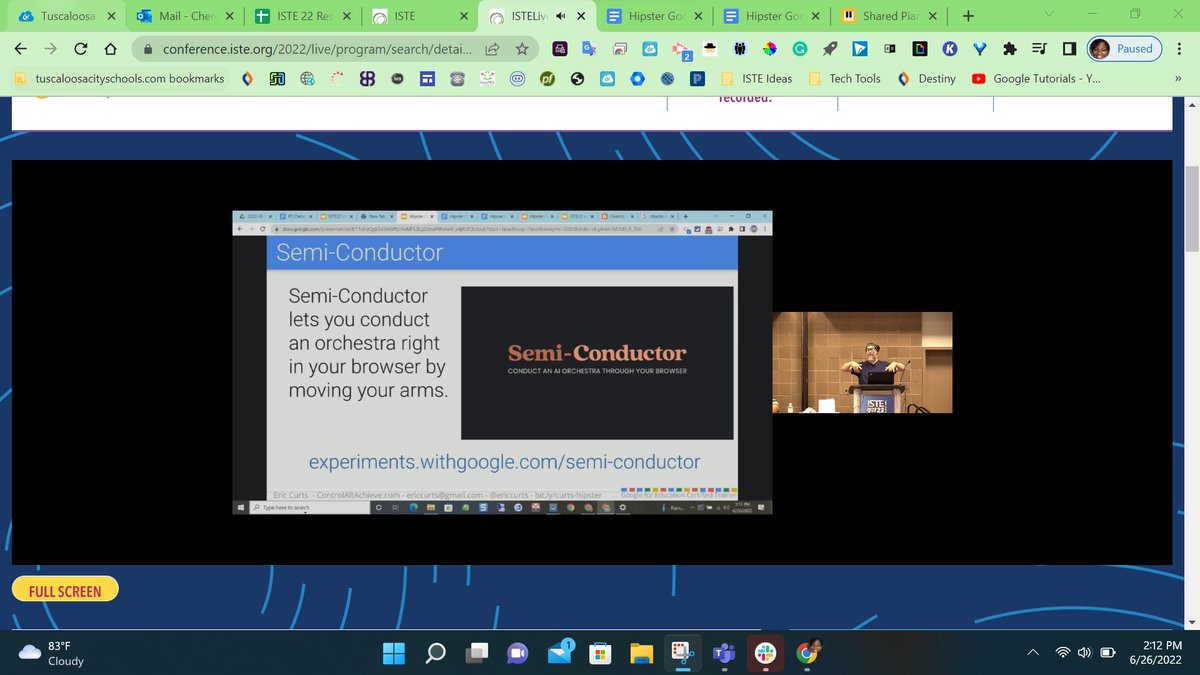This screenshot has height=675, width=1200.
Task: Mute the ISTELive tab audio icon
Action: click(560, 16)
